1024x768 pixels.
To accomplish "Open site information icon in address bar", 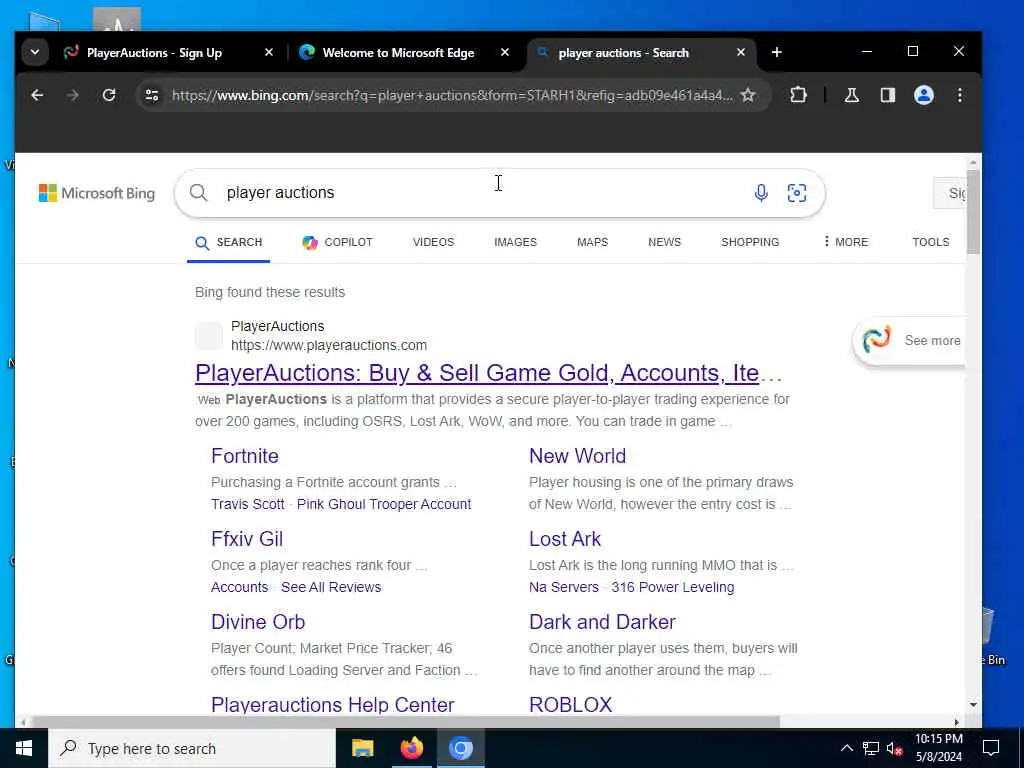I will pyautogui.click(x=152, y=95).
